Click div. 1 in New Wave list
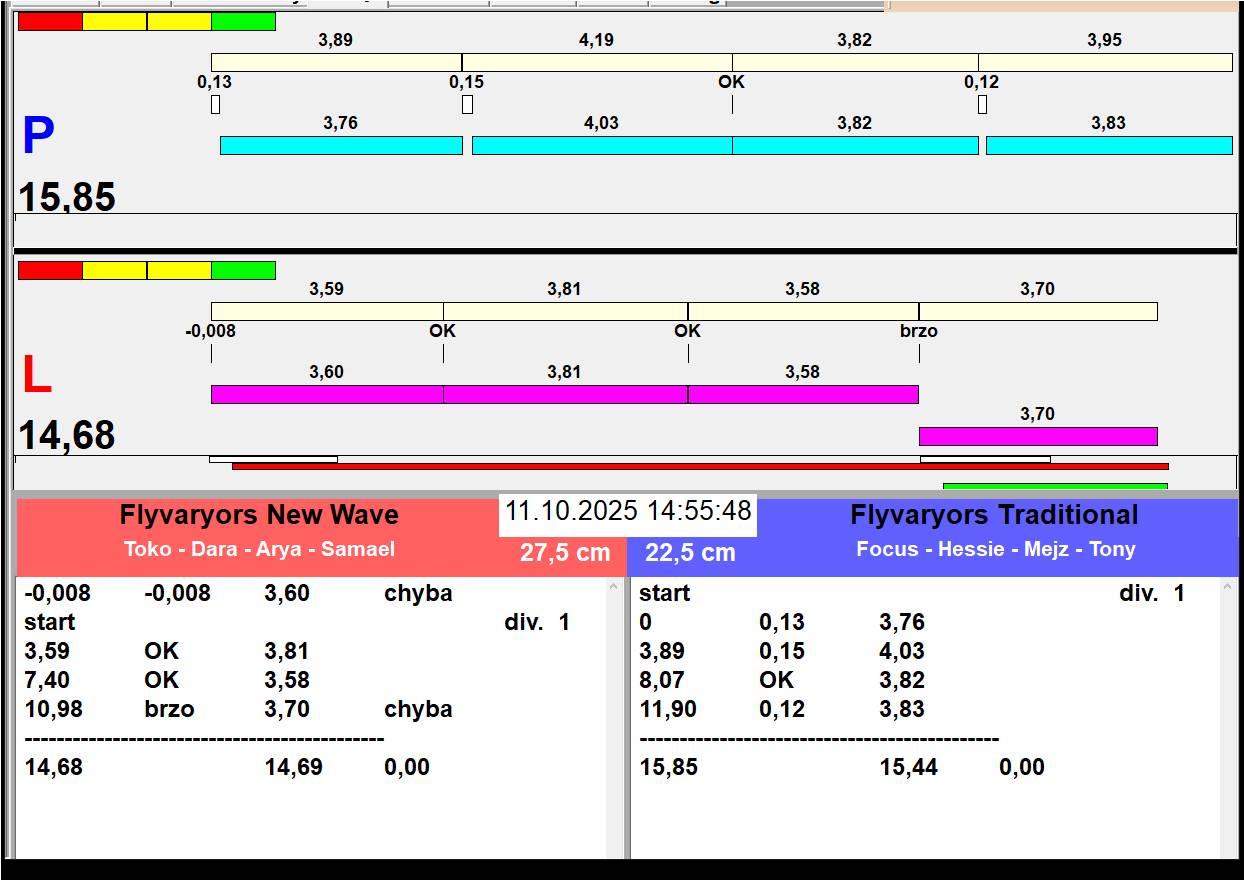The height and width of the screenshot is (880, 1244). point(536,622)
